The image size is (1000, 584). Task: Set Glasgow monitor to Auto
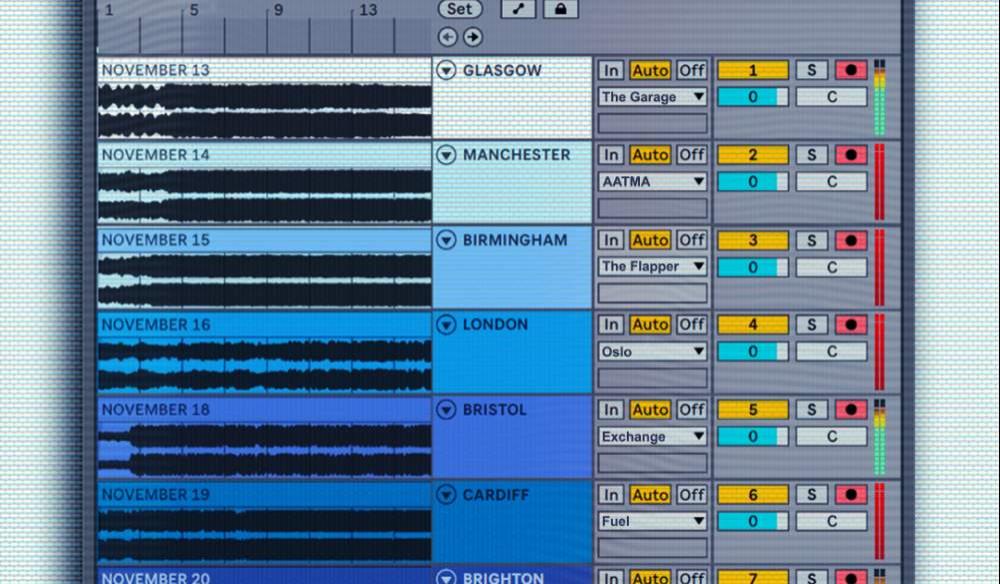pos(650,70)
